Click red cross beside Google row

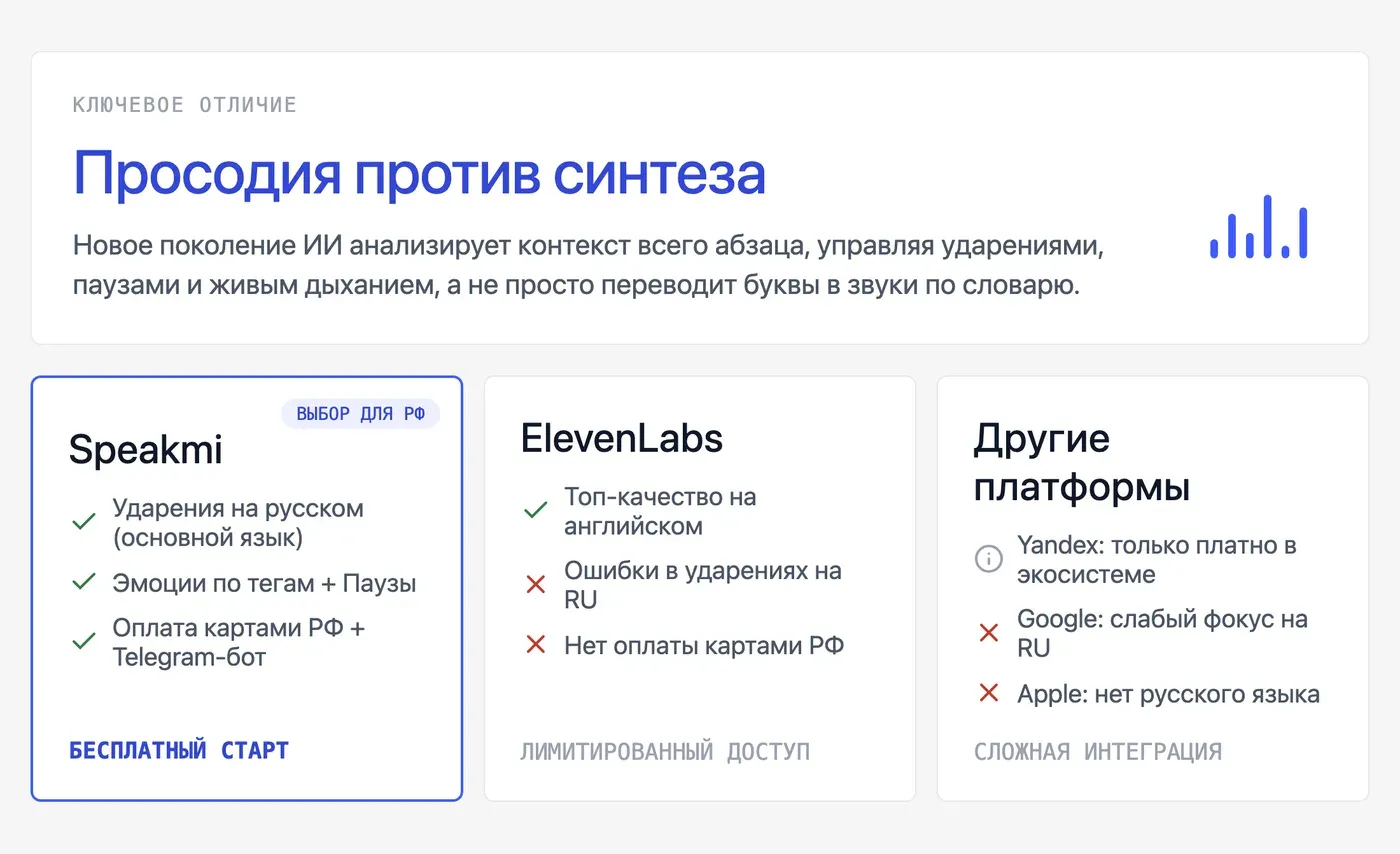click(x=989, y=632)
